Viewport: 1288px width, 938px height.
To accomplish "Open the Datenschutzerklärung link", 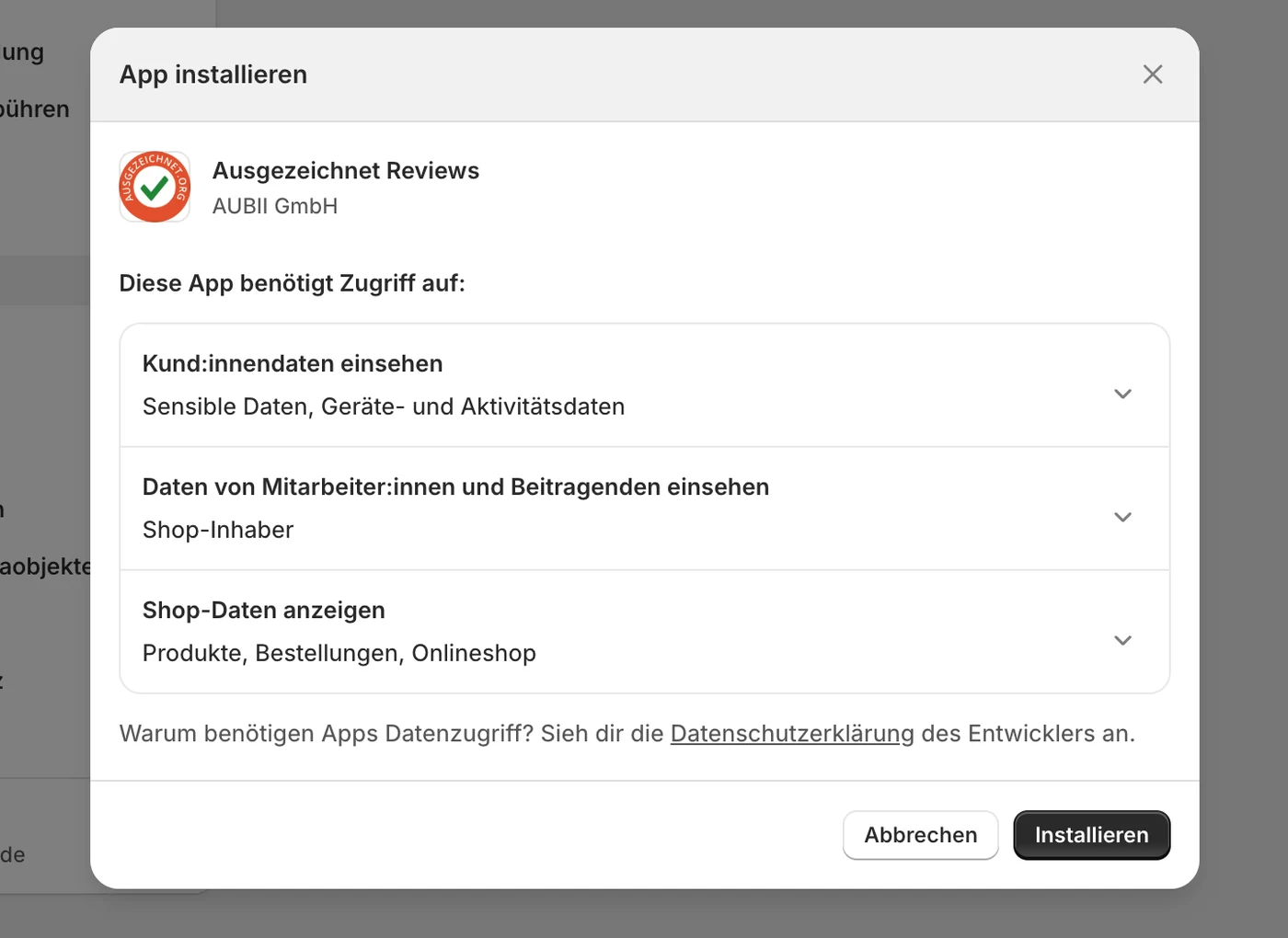I will (792, 734).
